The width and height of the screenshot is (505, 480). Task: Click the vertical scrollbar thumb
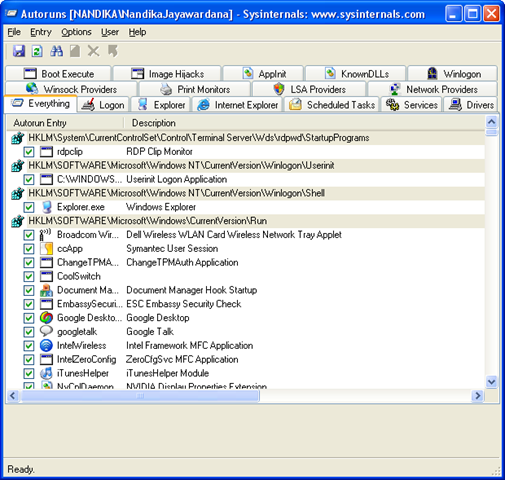point(492,132)
